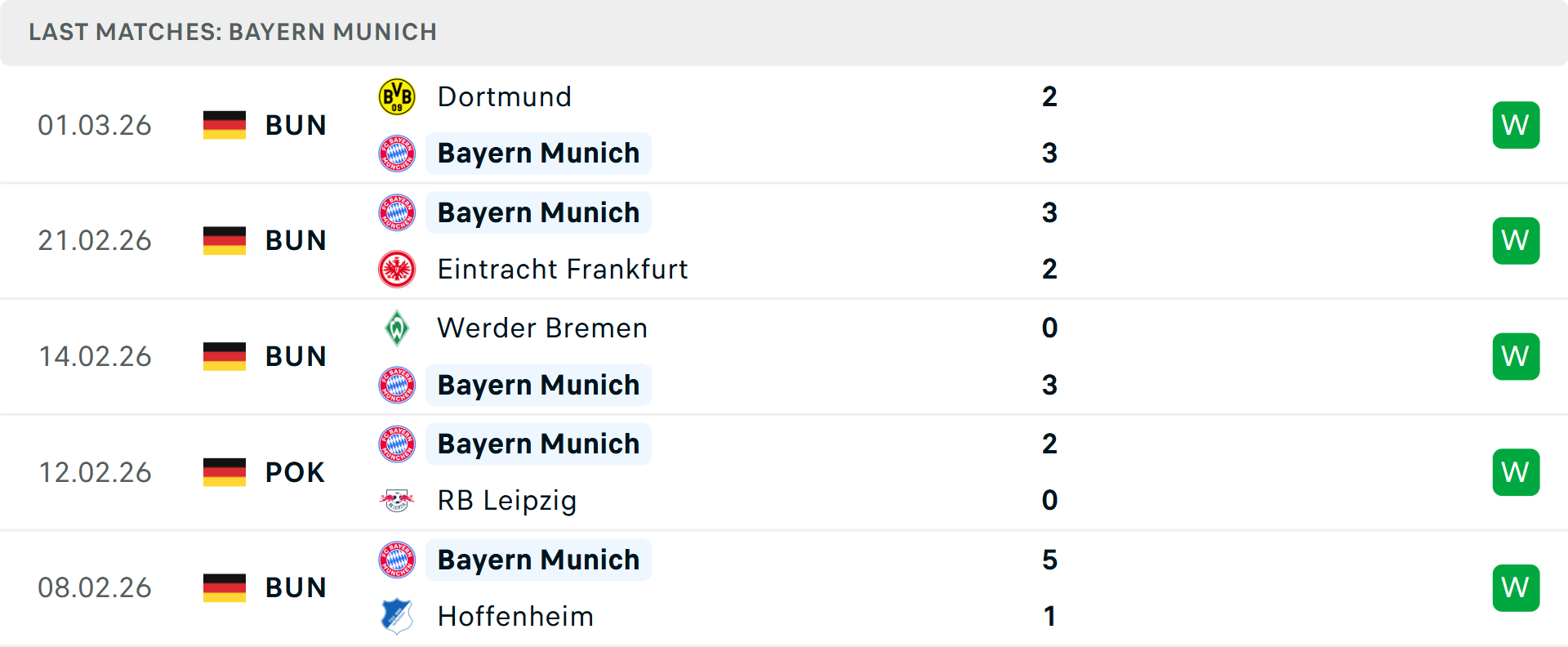Click the Werder Bremen crest icon
Screen dimensions: 1568x647
[x=397, y=328]
